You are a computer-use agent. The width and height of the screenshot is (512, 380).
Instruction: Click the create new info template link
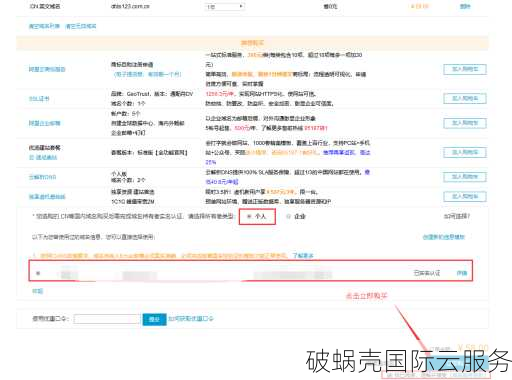(444, 237)
